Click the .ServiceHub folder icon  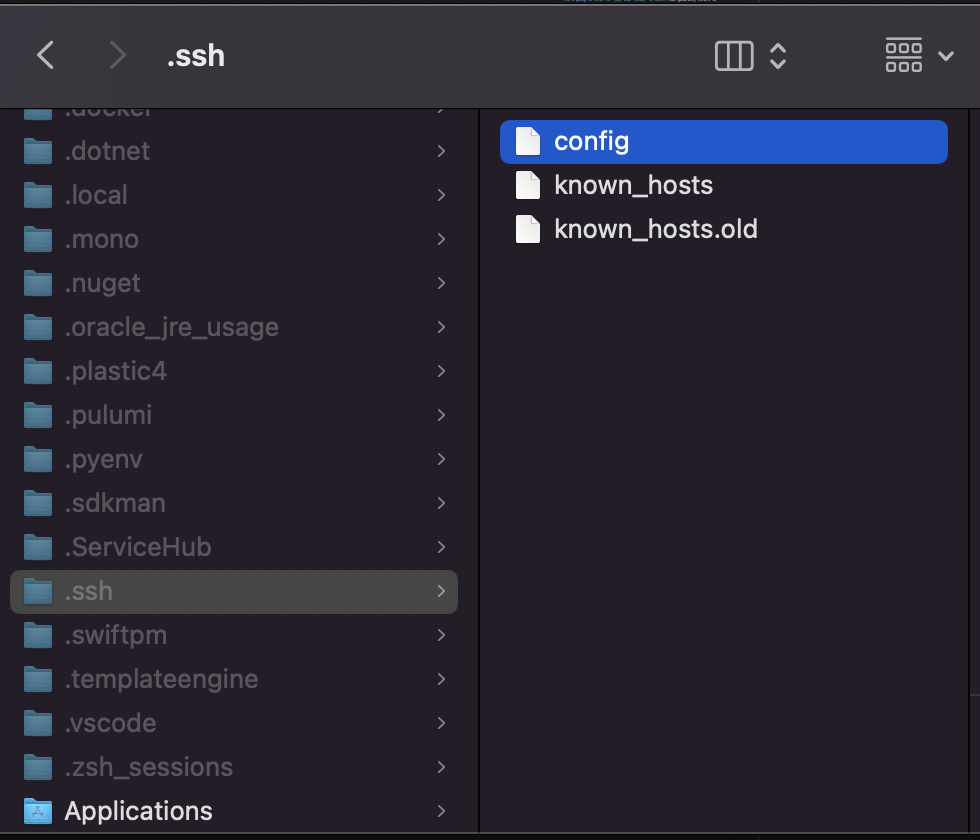click(38, 547)
